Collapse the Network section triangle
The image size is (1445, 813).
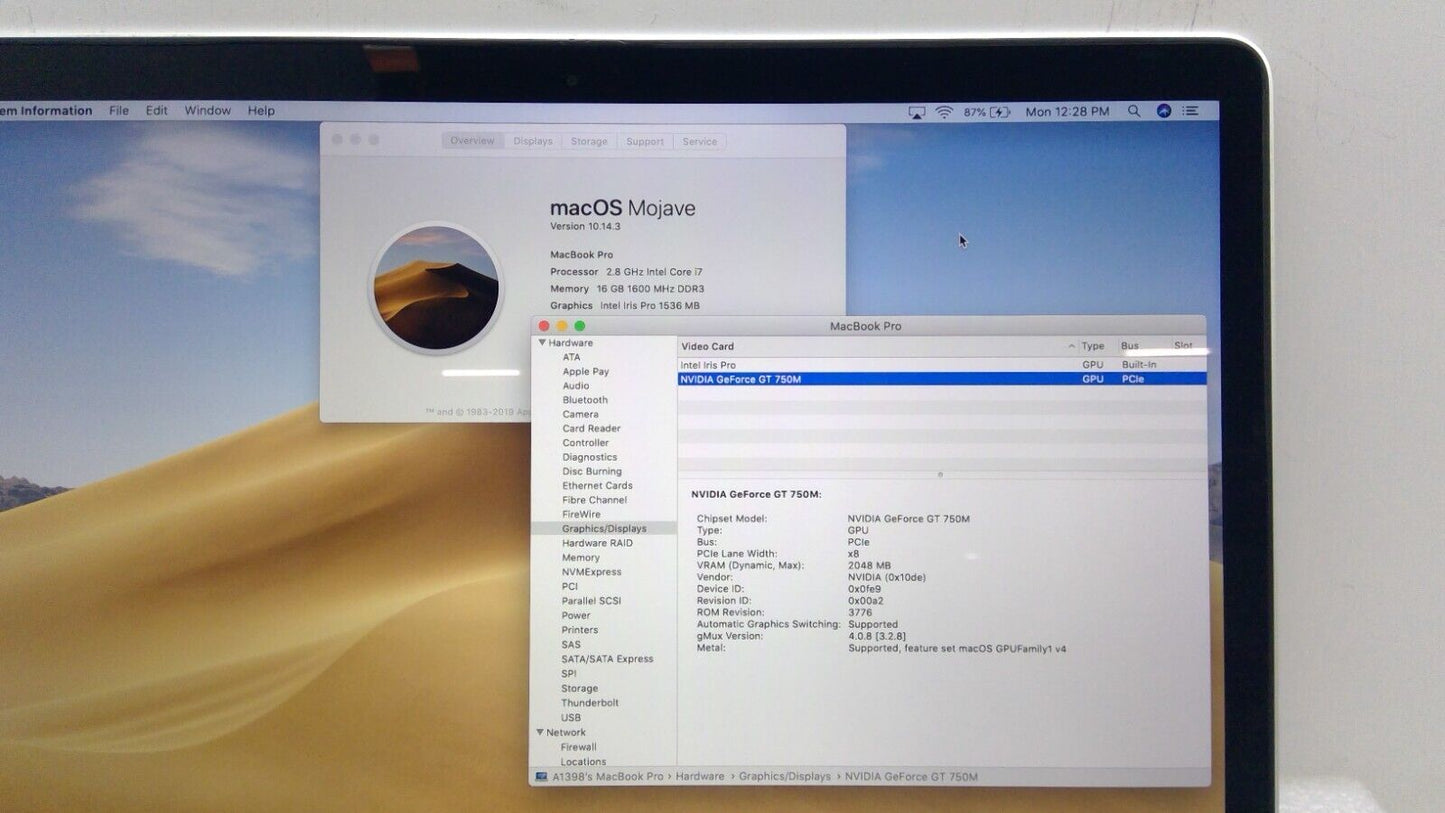click(540, 733)
